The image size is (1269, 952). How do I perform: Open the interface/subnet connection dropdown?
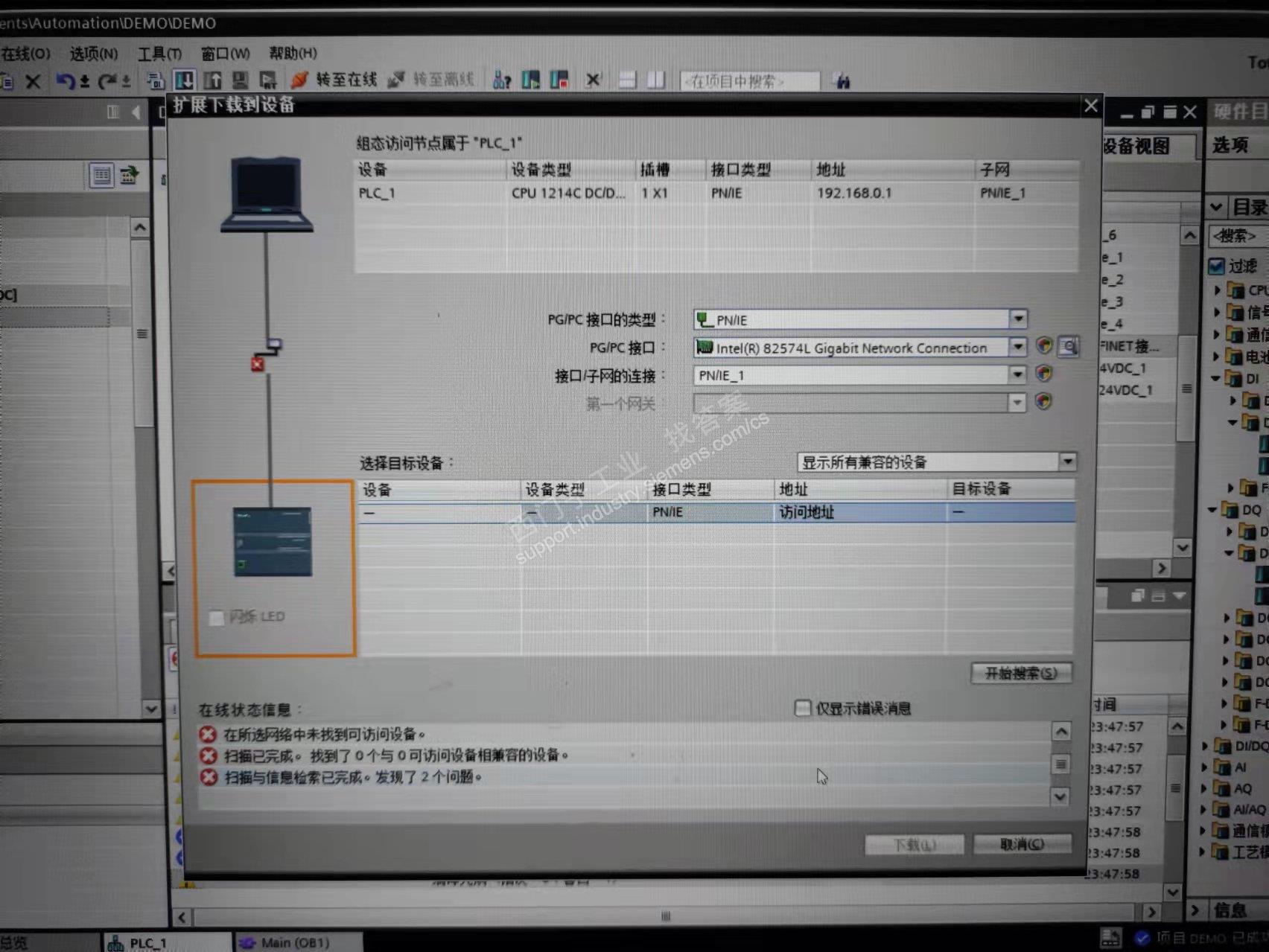pos(1017,374)
